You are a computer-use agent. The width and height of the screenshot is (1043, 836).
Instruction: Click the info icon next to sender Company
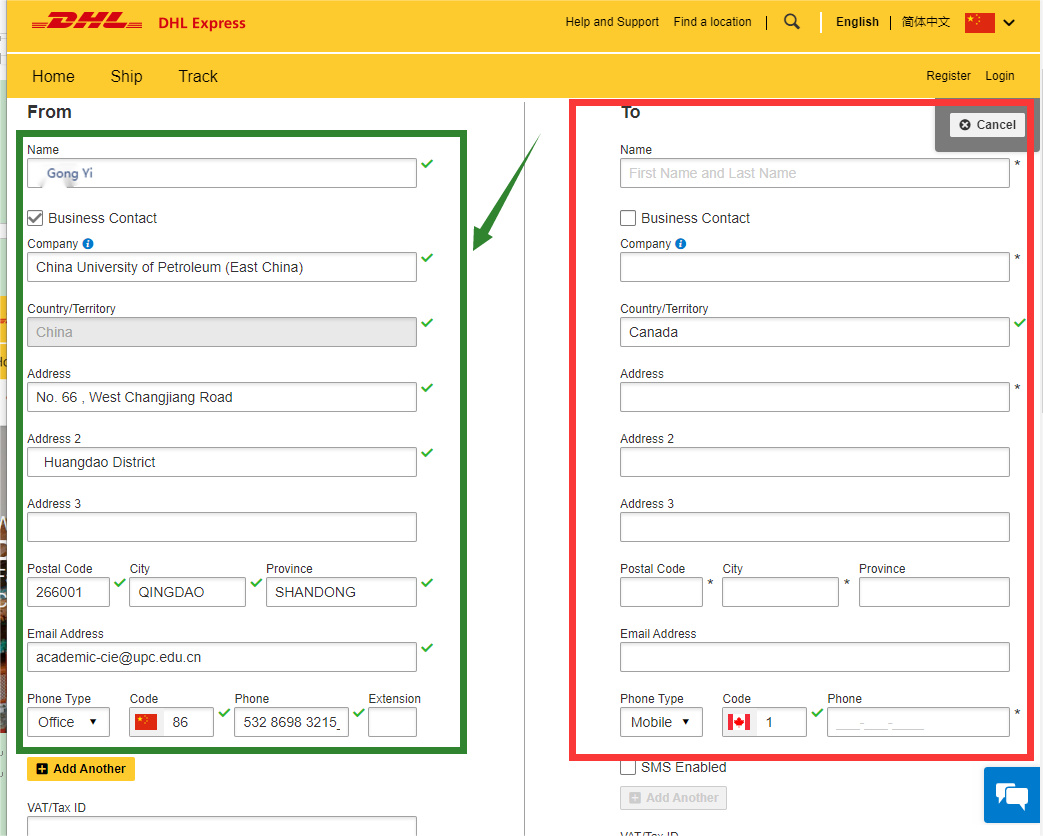[x=88, y=244]
